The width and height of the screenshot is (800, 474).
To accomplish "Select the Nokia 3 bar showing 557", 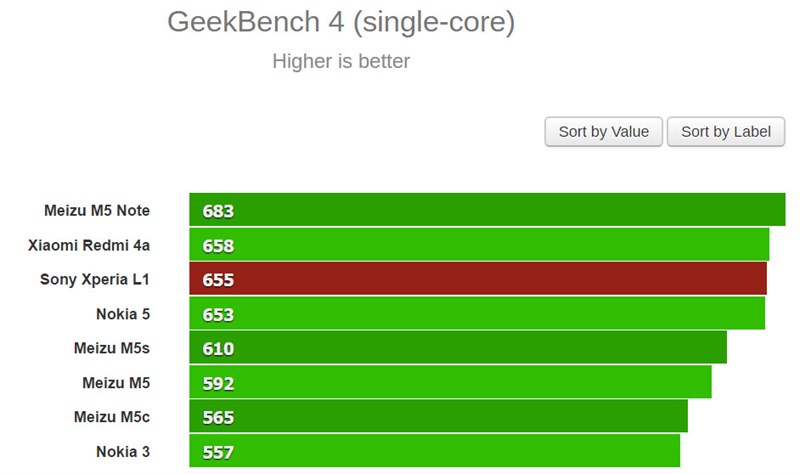I will 435,451.
